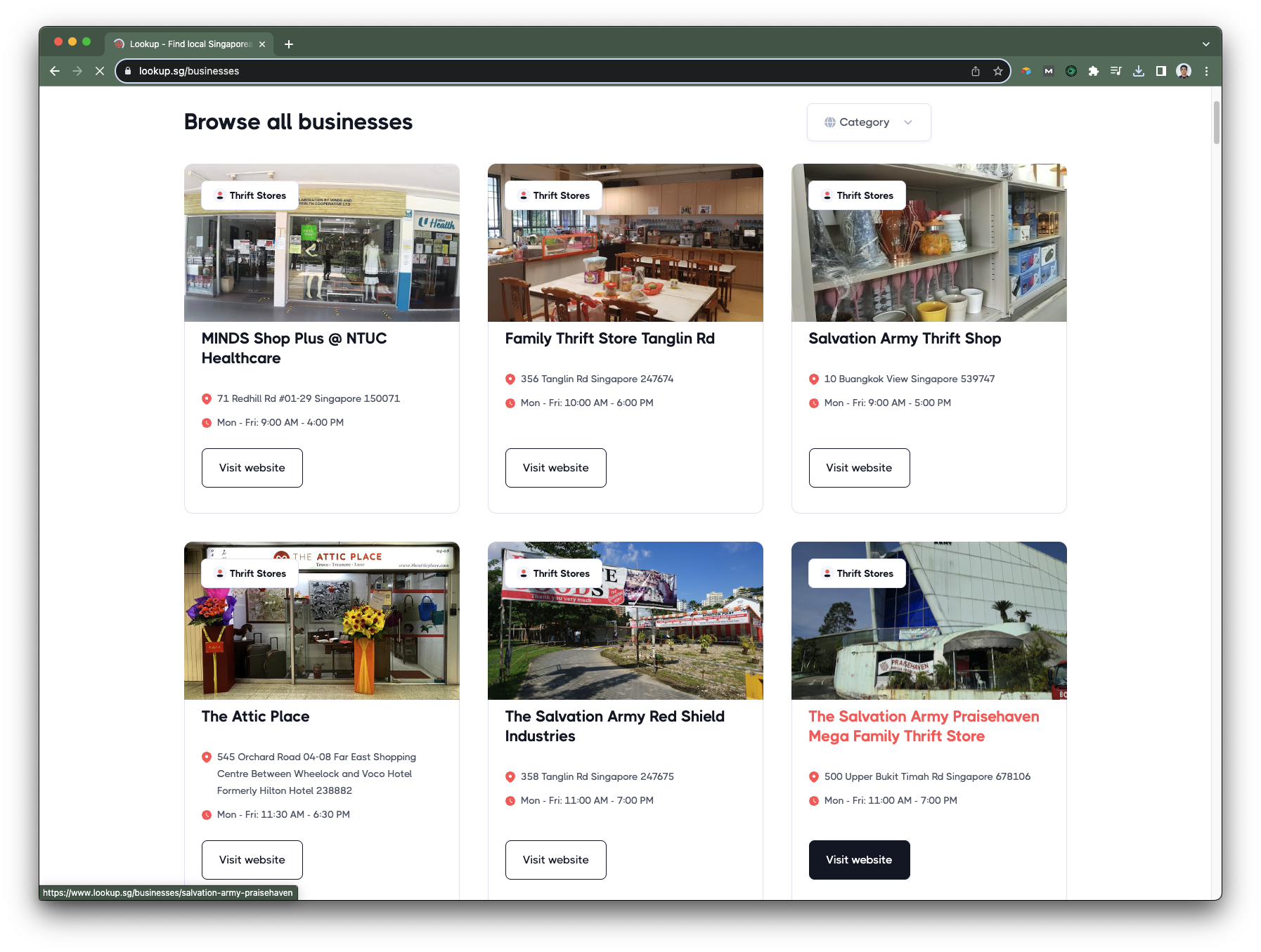This screenshot has height=952, width=1261.
Task: Visit website for Salvation Army Thrift Shop
Action: click(860, 468)
